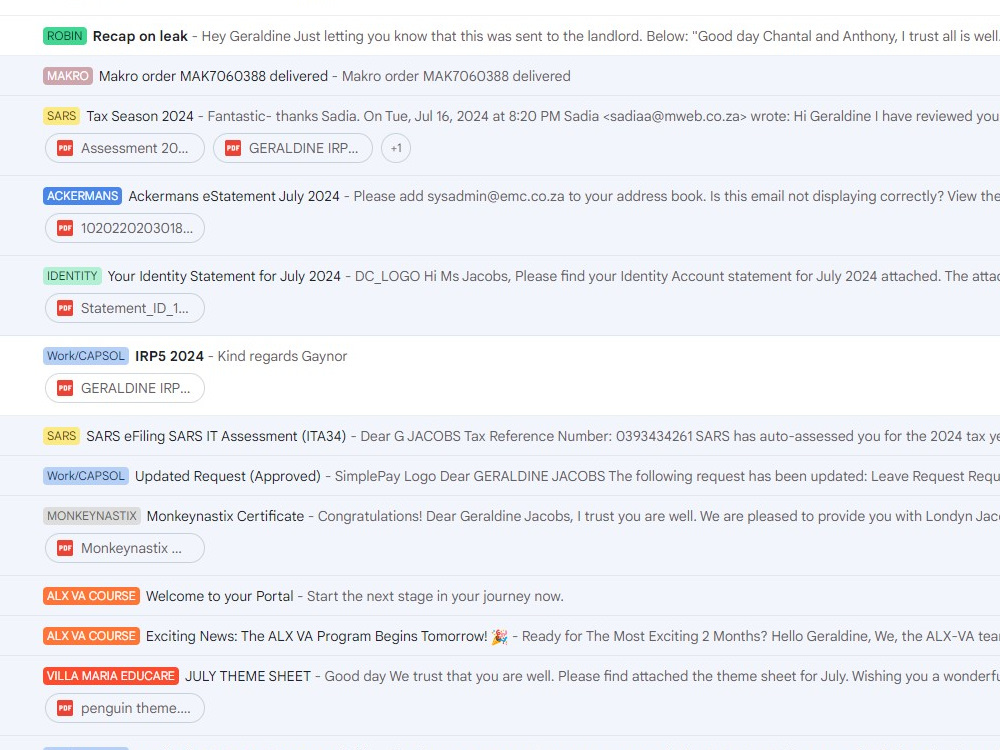Open SARS eFiling SARS IT Assessment (ITA34) email

click(216, 436)
